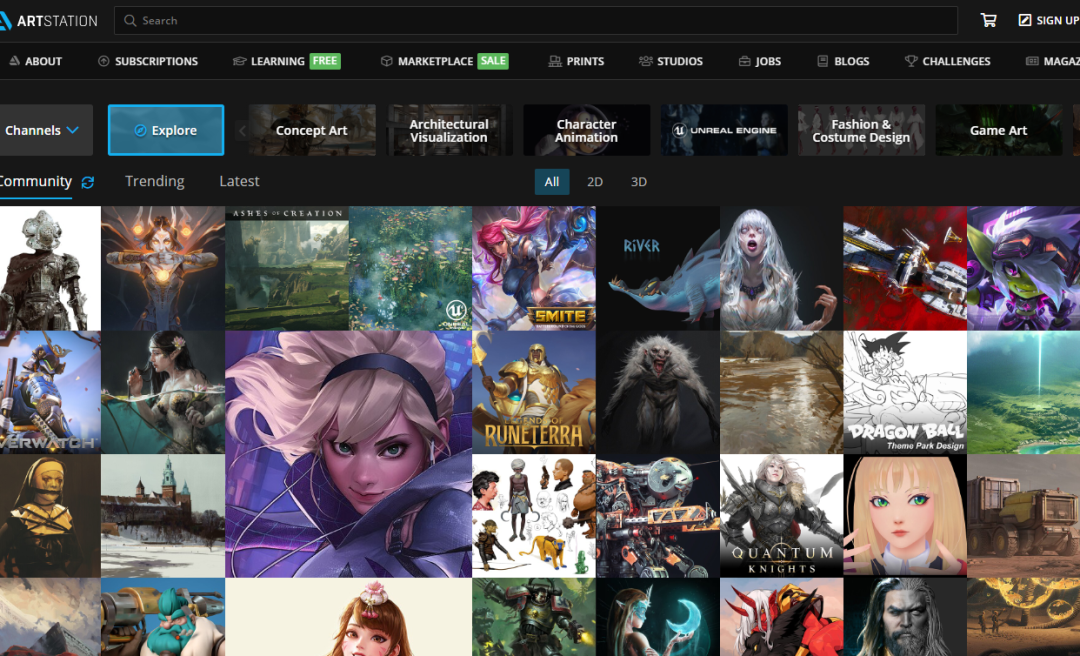Image resolution: width=1080 pixels, height=656 pixels.
Task: Open the snowy castle painting
Action: 163,515
